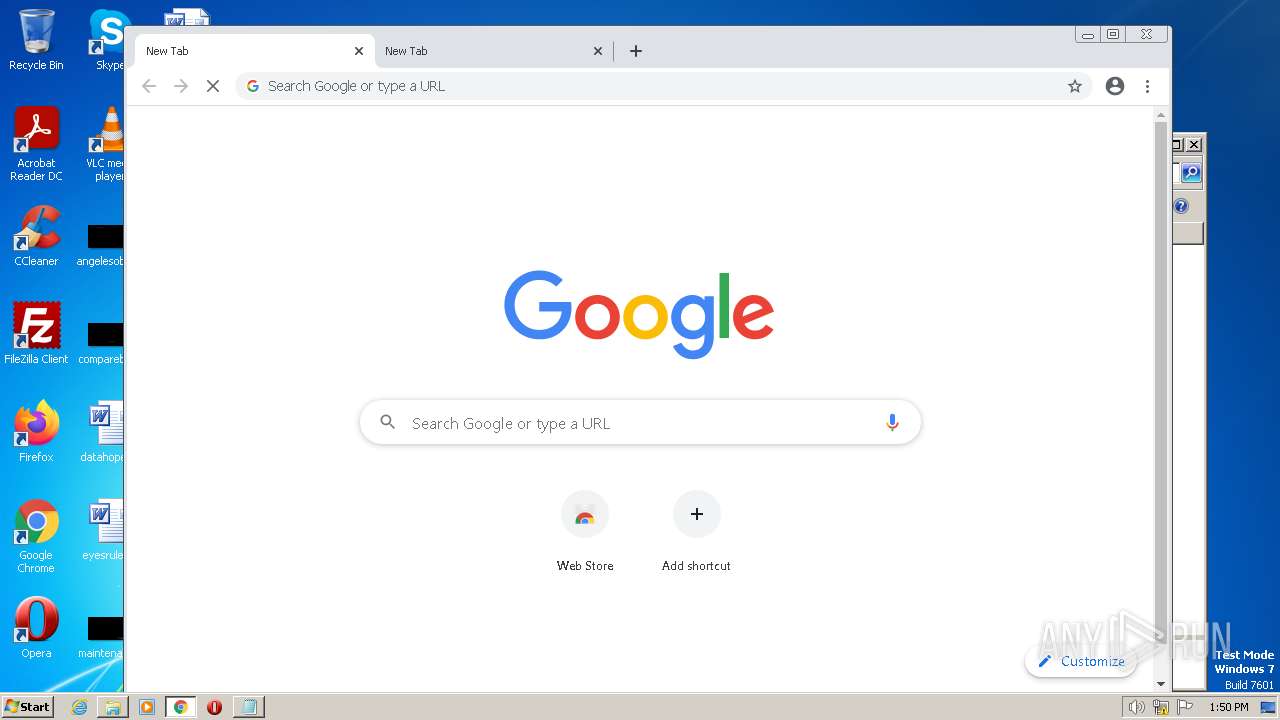Click the volume speaker tray icon
The height and width of the screenshot is (720, 1280).
1137,707
